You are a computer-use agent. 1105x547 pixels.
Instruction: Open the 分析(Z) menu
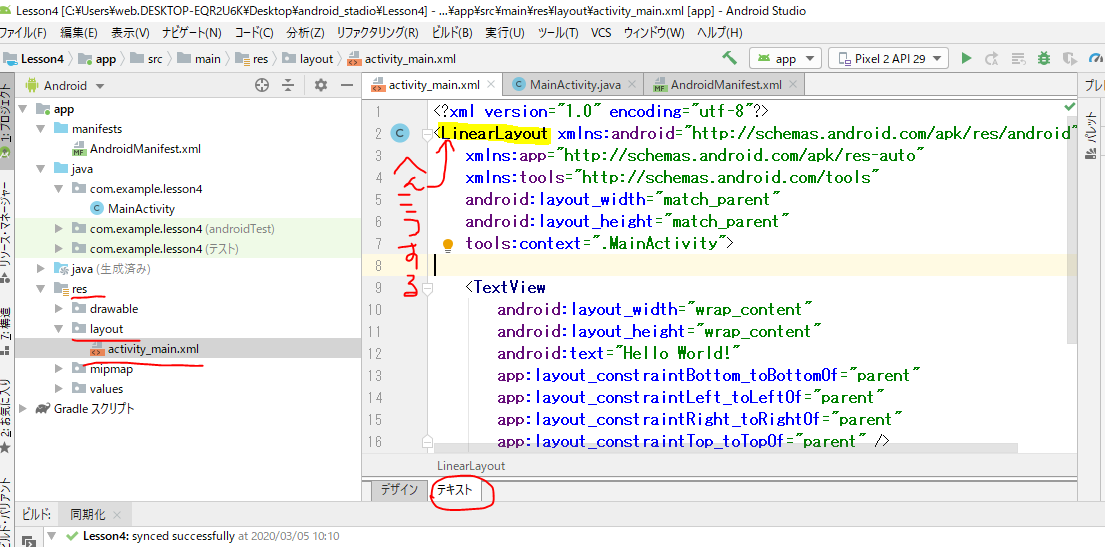pos(305,32)
